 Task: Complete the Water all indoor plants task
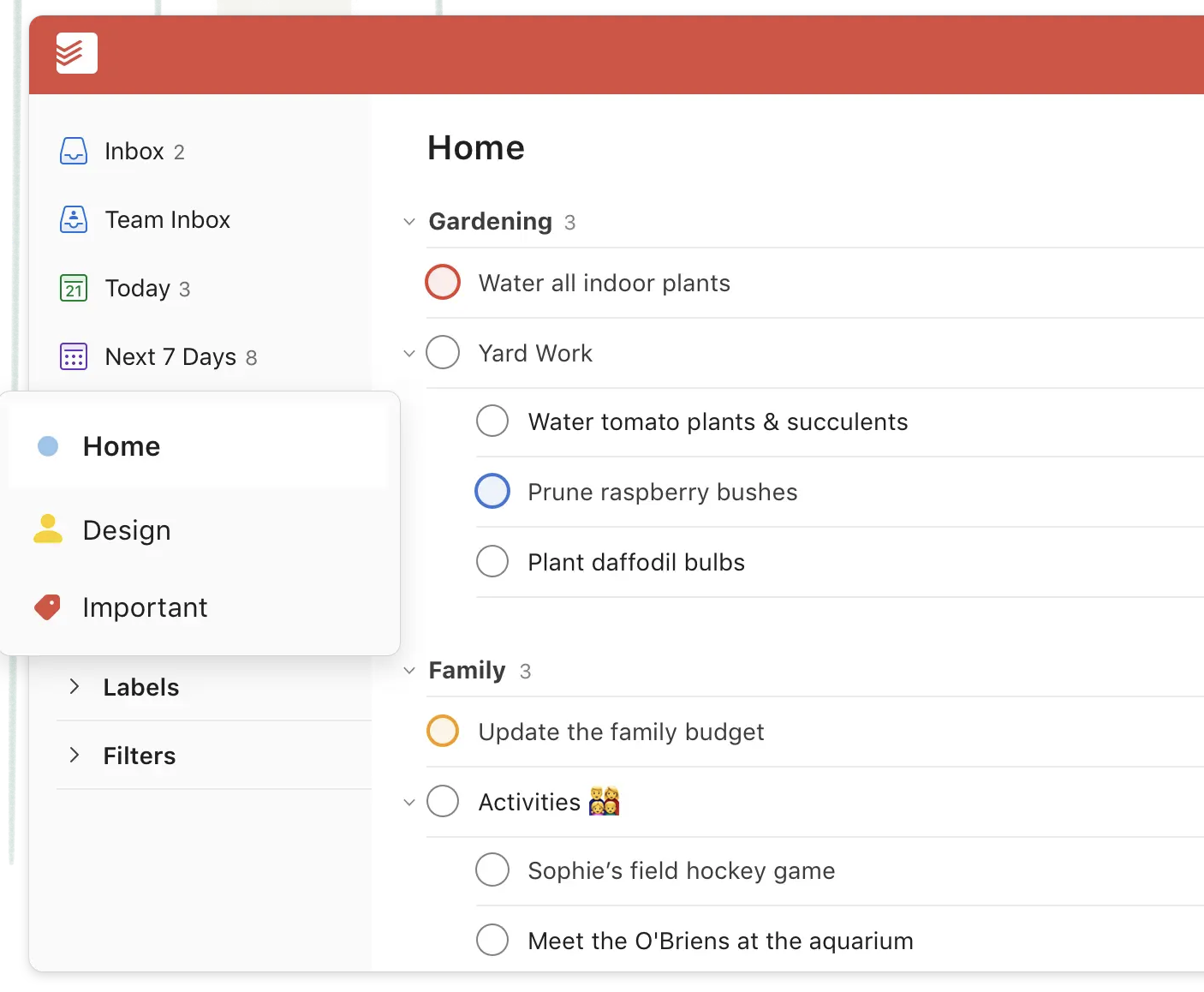tap(443, 283)
